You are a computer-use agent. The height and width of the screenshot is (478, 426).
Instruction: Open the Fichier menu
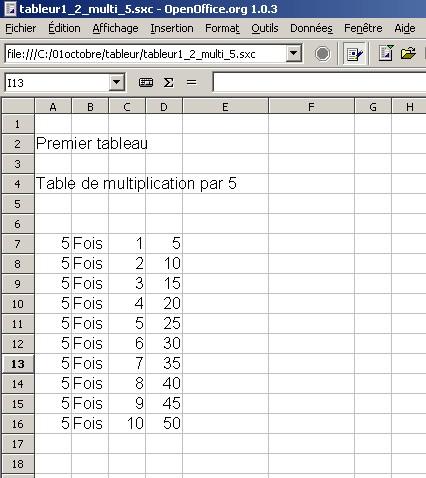click(21, 28)
